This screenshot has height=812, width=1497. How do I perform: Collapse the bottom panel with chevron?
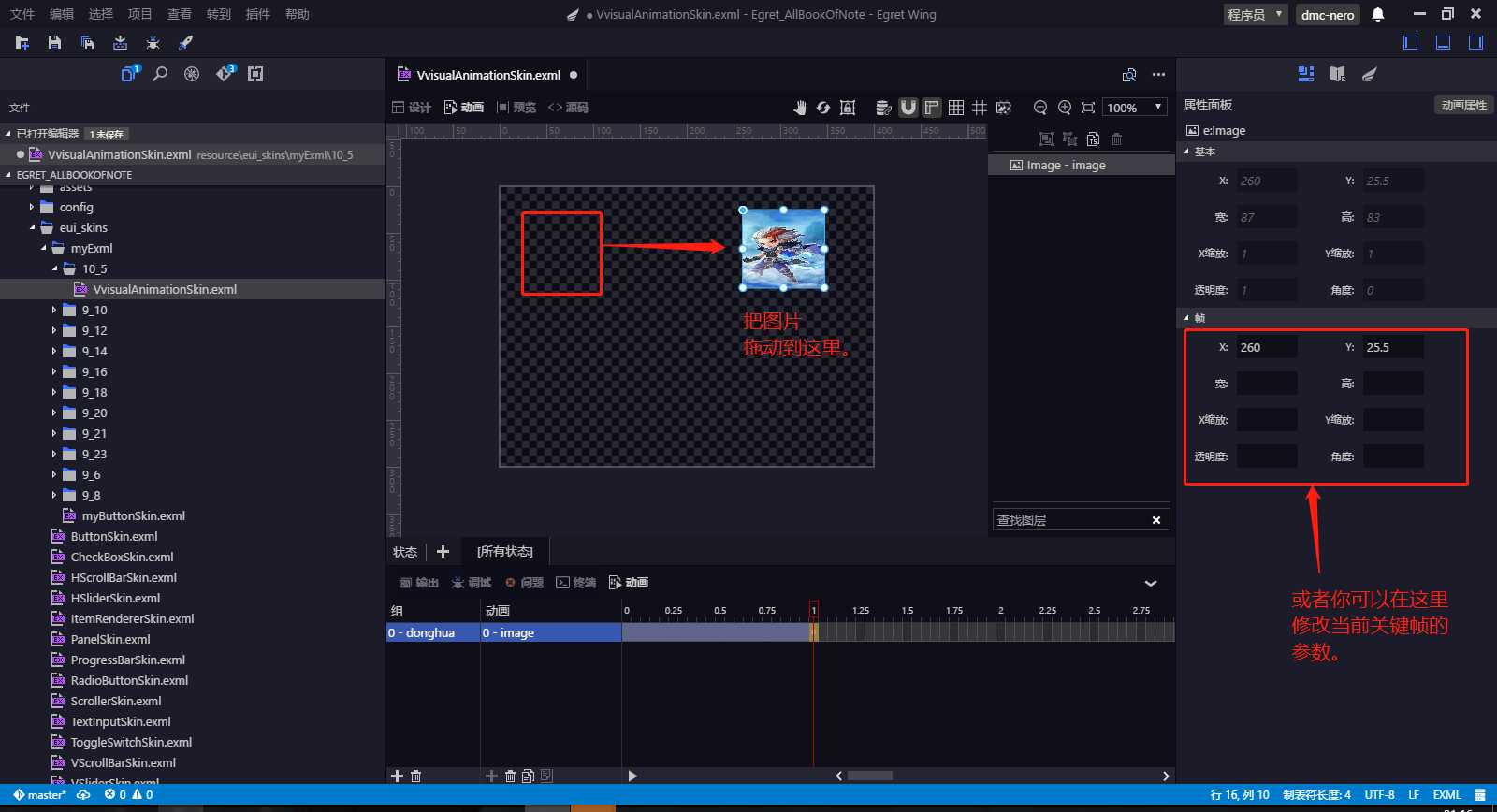1151,583
